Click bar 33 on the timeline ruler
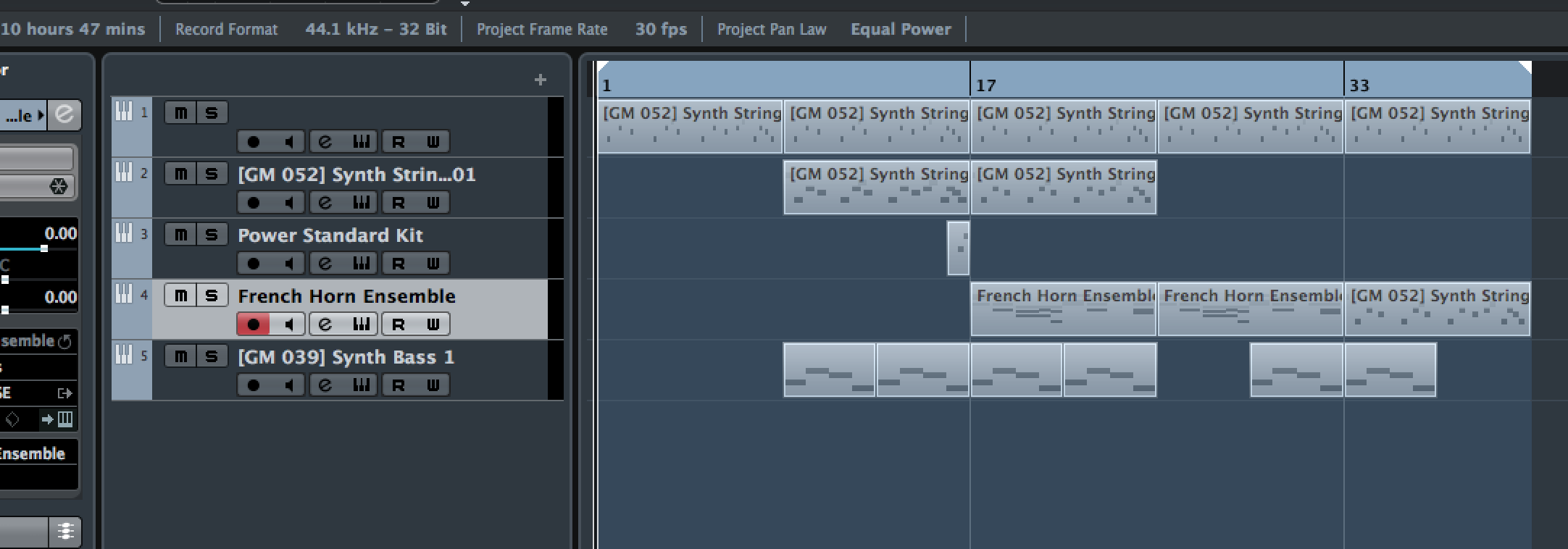The width and height of the screenshot is (1568, 549). tap(1359, 85)
